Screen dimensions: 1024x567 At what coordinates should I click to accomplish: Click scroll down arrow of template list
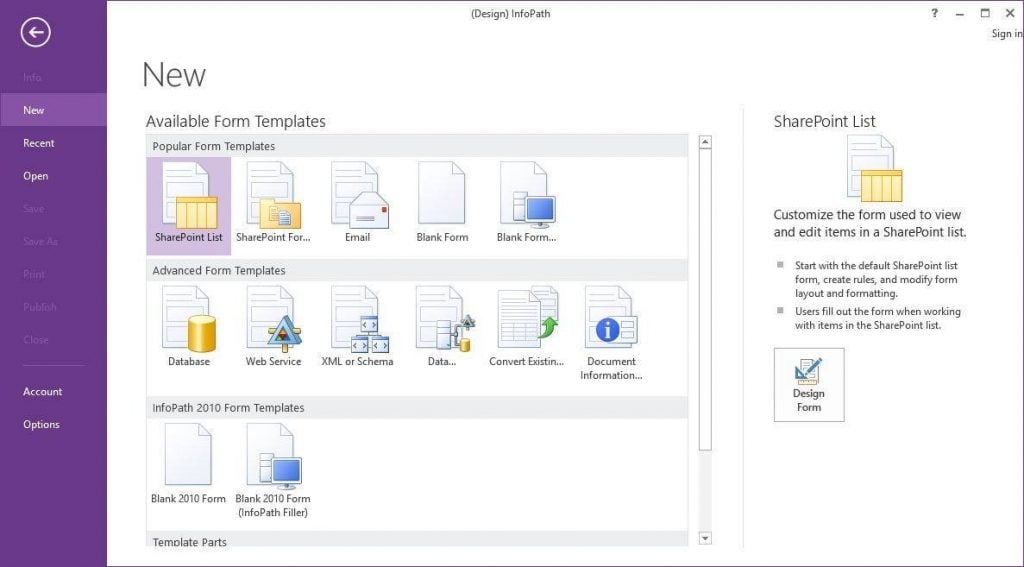(705, 538)
